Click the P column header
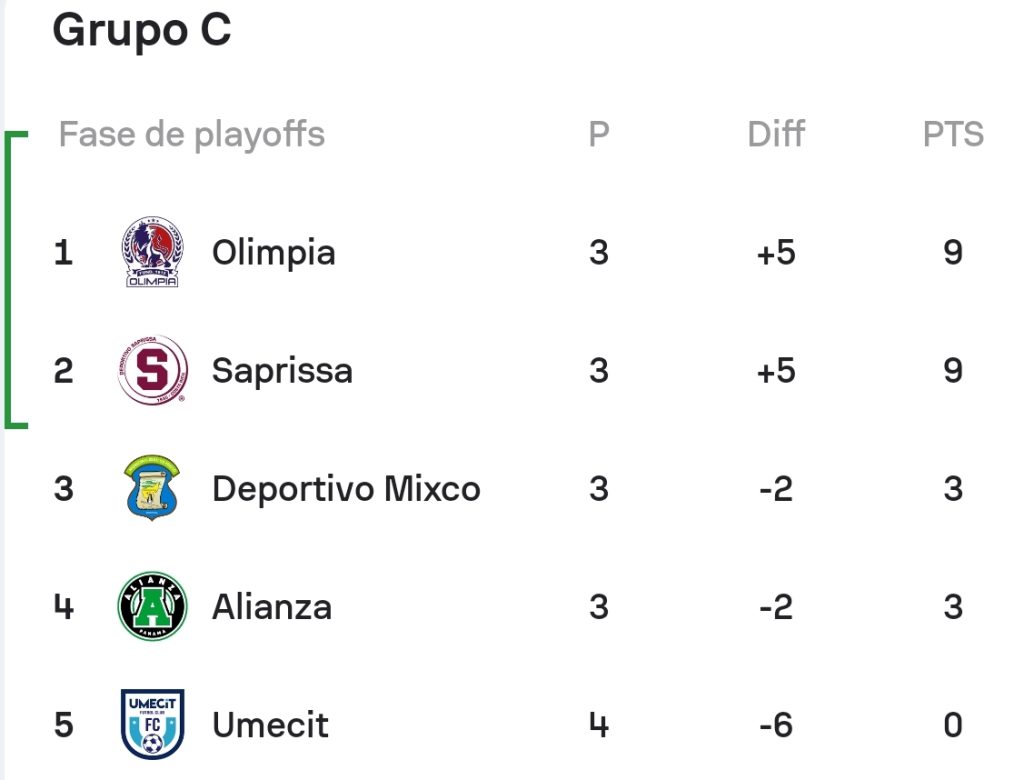Viewport: 1024px width, 780px height. point(599,134)
